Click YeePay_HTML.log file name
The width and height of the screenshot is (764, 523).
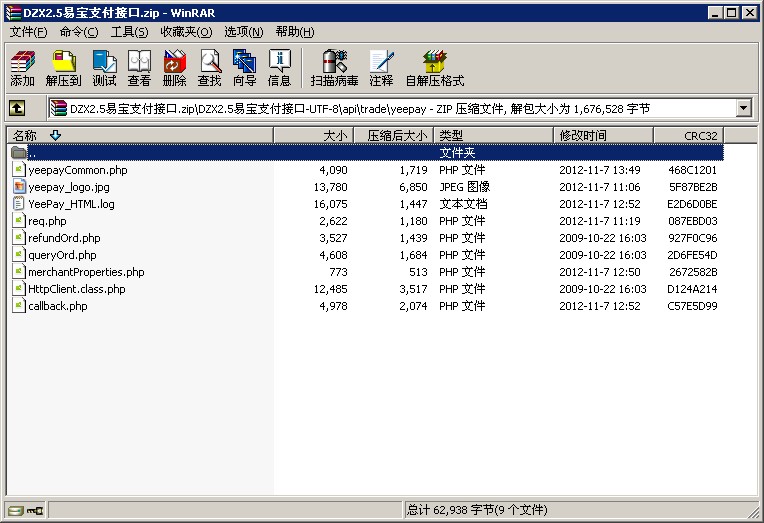click(71, 204)
